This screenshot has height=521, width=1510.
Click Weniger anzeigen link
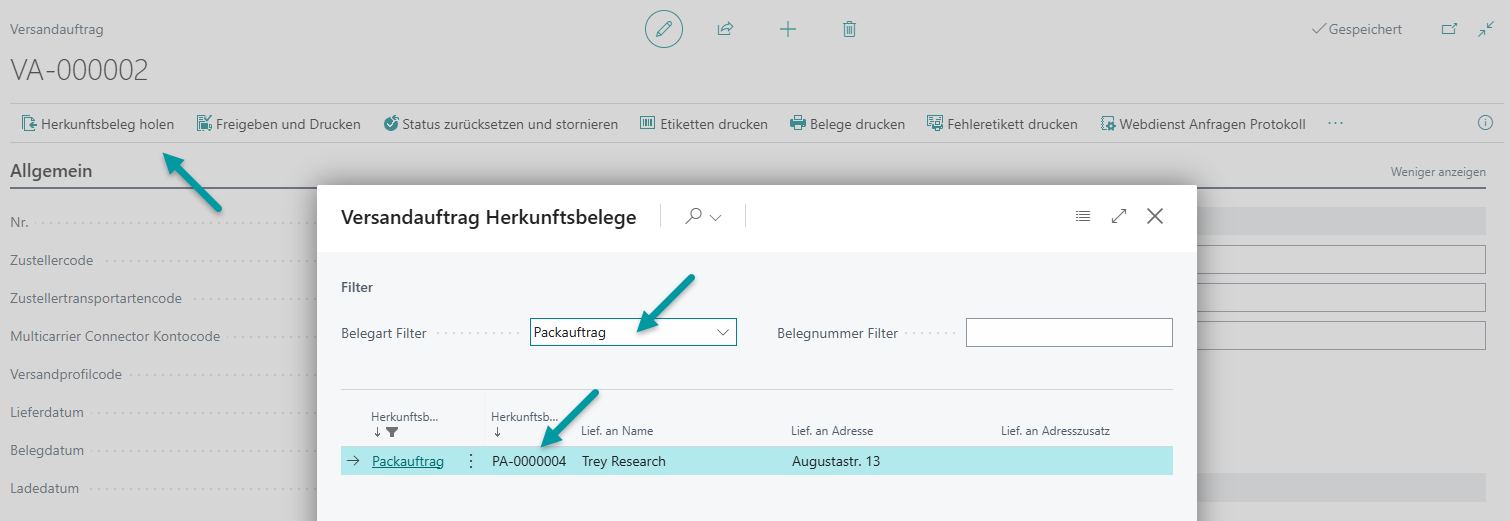click(1438, 172)
